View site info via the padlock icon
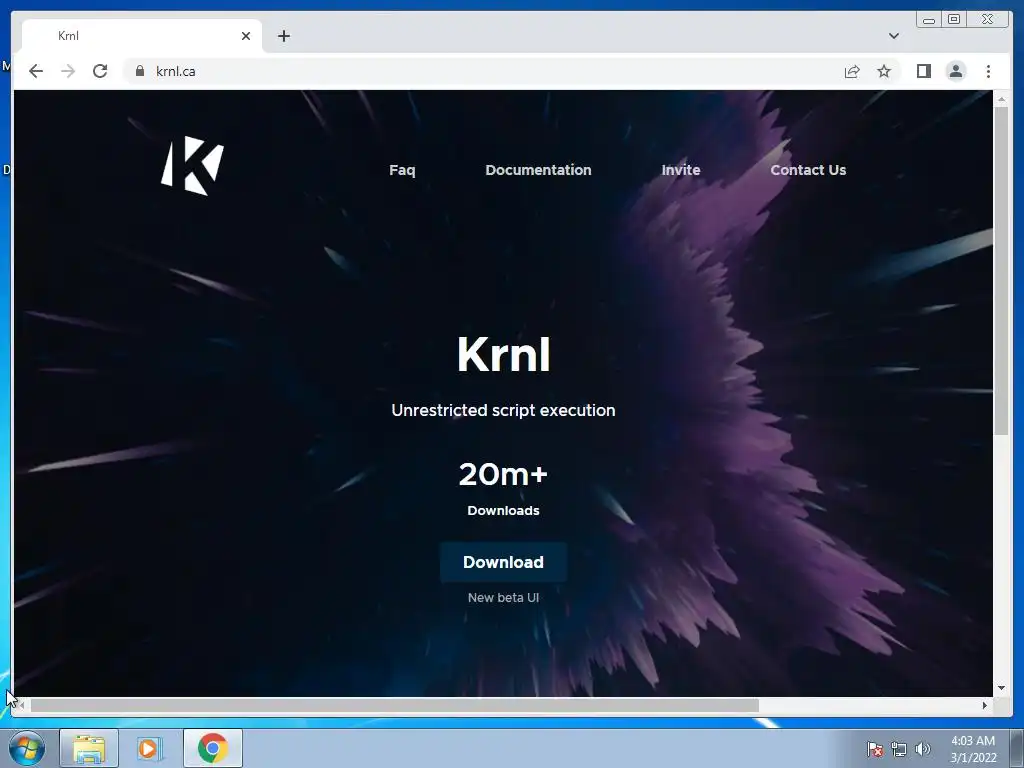Screen dimensions: 1024x768 pos(140,71)
